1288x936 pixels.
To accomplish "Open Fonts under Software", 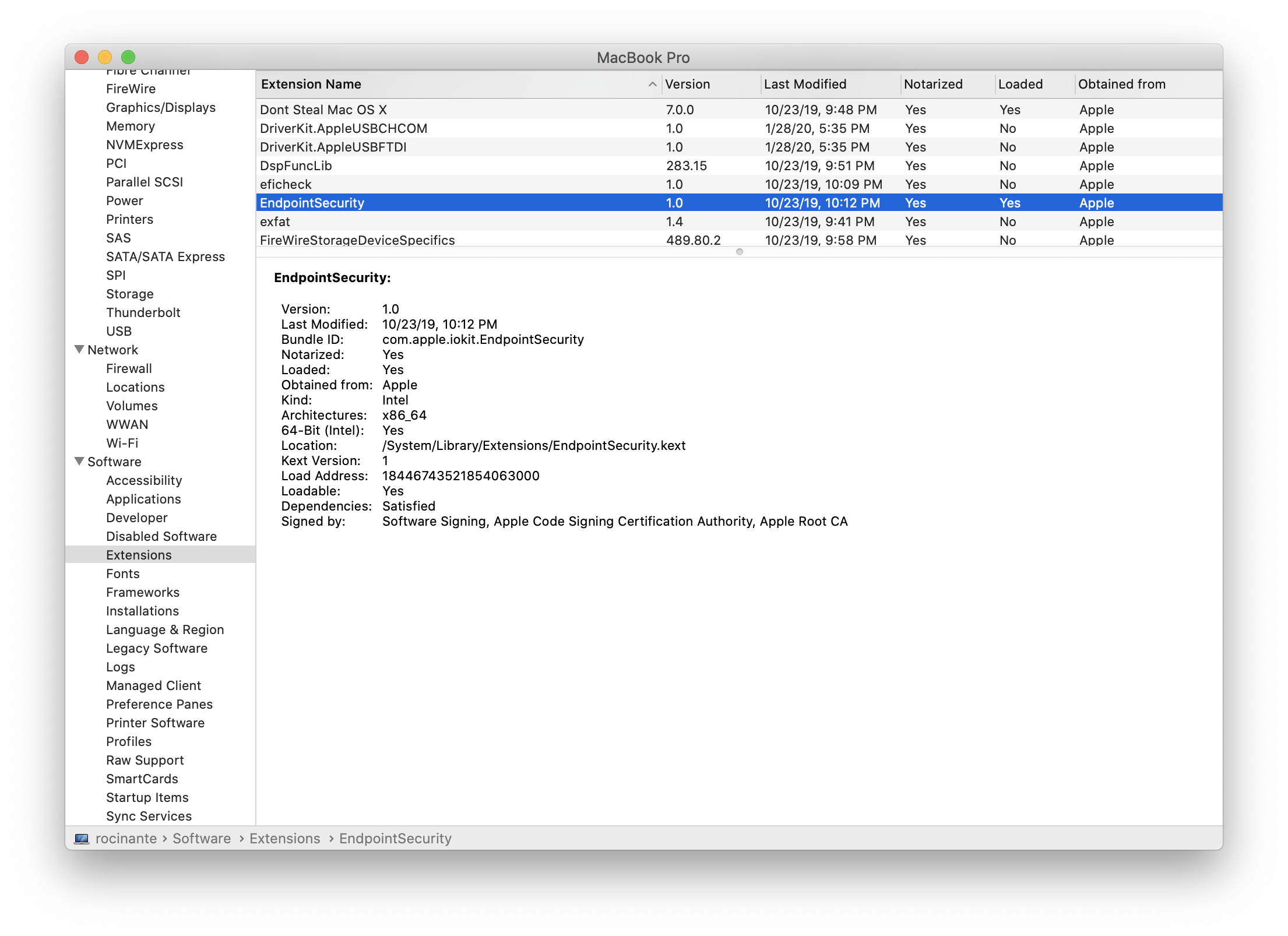I will pyautogui.click(x=122, y=573).
